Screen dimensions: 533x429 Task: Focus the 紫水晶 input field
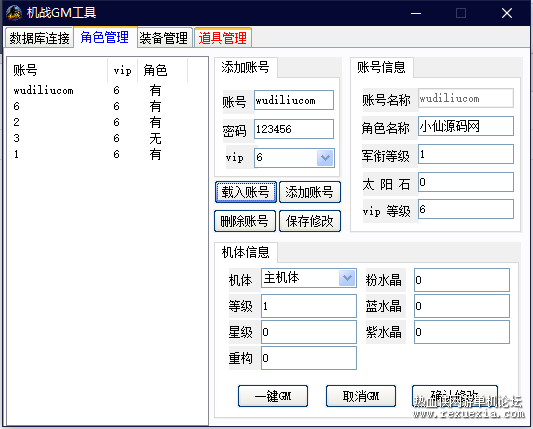pyautogui.click(x=462, y=332)
